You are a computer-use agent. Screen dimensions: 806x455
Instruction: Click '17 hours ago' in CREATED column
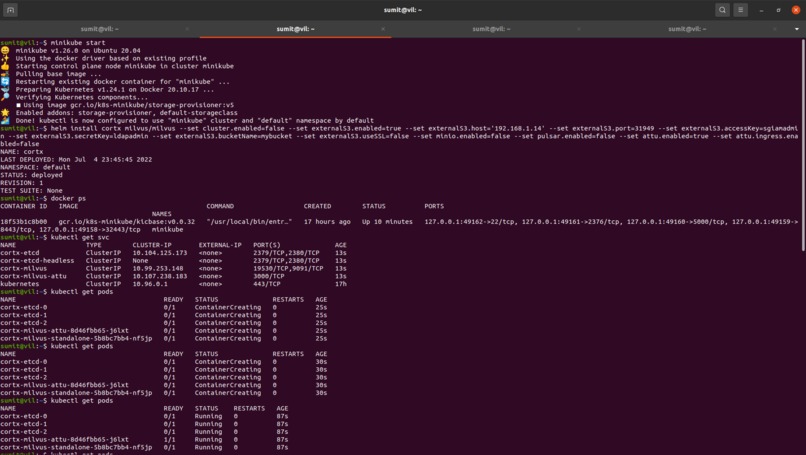pyautogui.click(x=327, y=222)
